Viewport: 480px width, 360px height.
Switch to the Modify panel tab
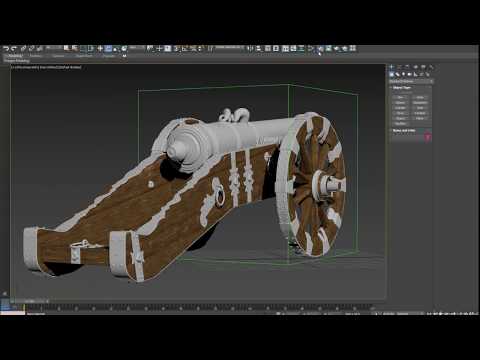pos(399,67)
